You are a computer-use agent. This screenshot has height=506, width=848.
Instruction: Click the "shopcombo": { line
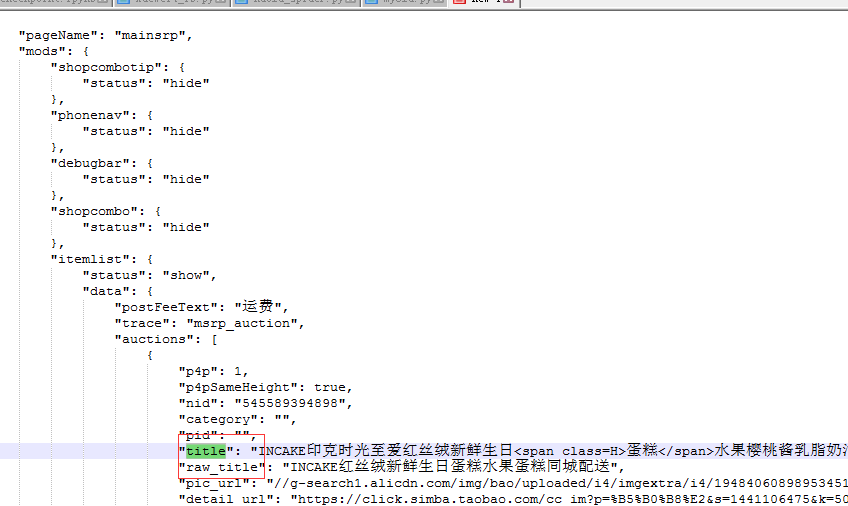105,211
